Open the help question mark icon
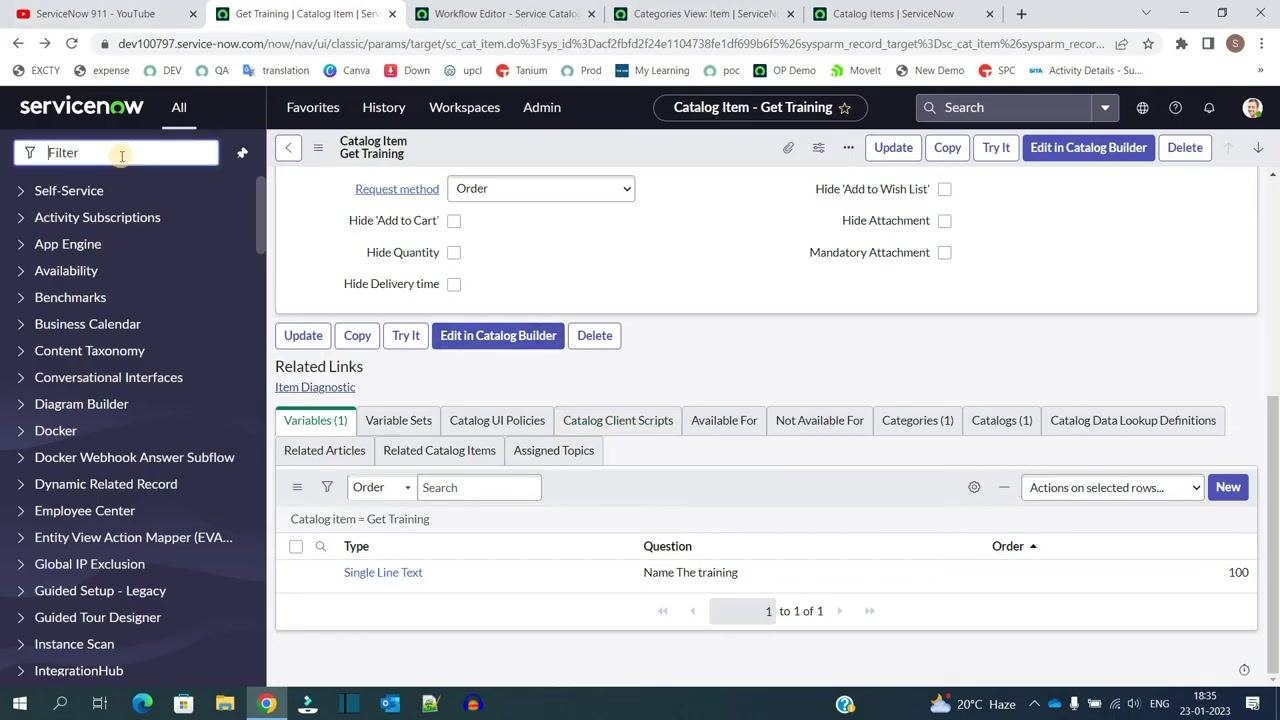 pos(1175,108)
